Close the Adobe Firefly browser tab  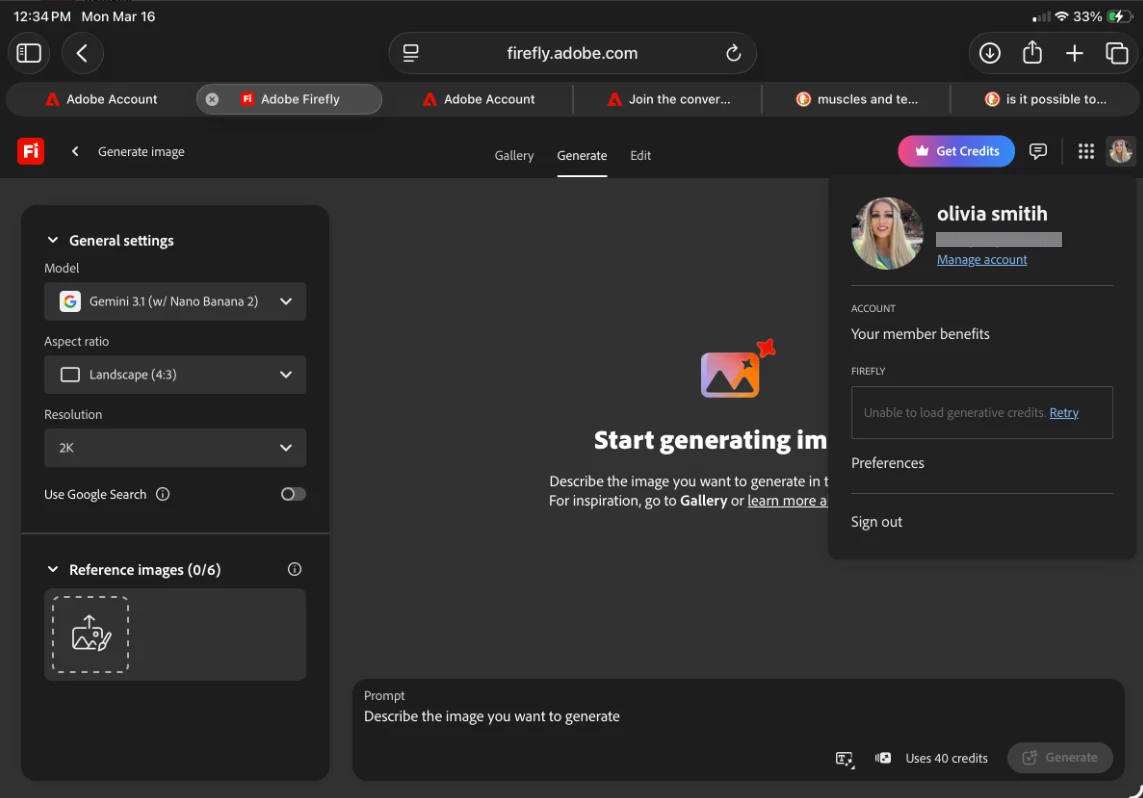point(211,99)
